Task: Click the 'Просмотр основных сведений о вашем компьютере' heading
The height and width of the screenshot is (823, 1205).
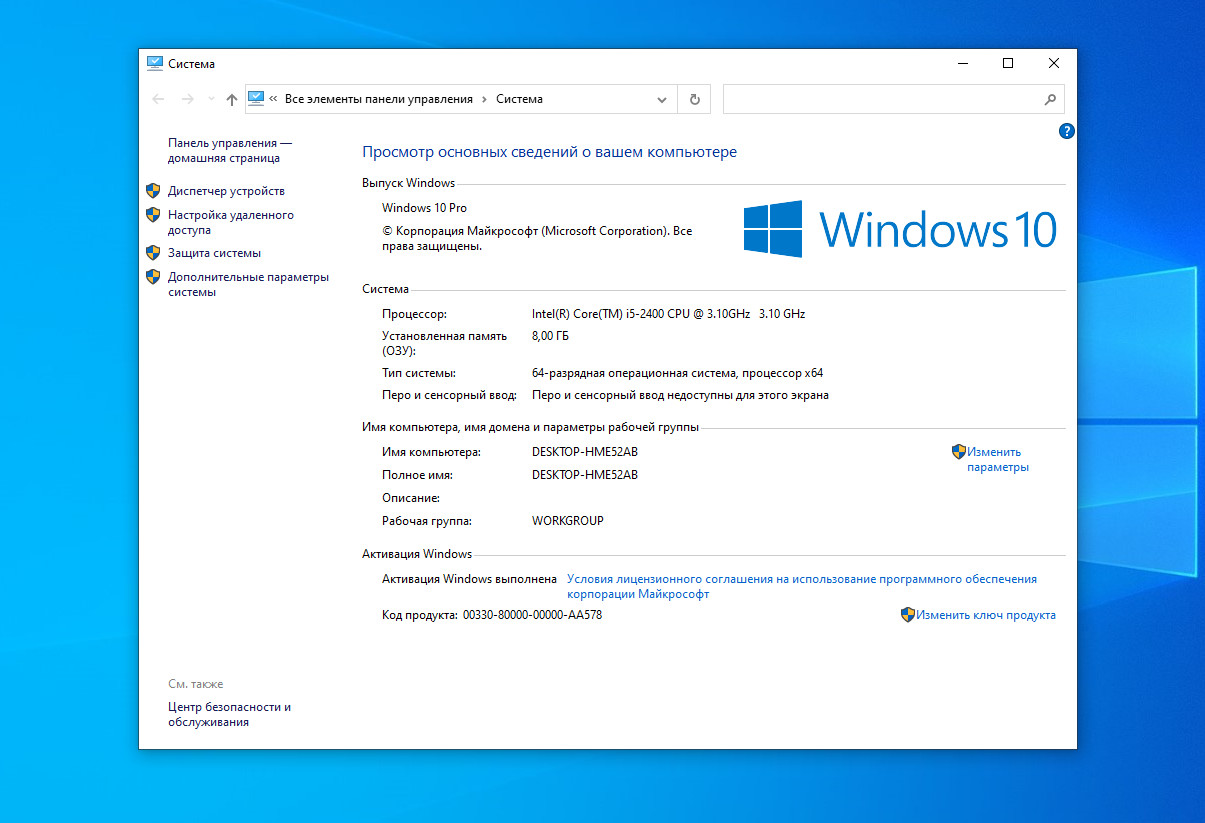Action: tap(549, 152)
